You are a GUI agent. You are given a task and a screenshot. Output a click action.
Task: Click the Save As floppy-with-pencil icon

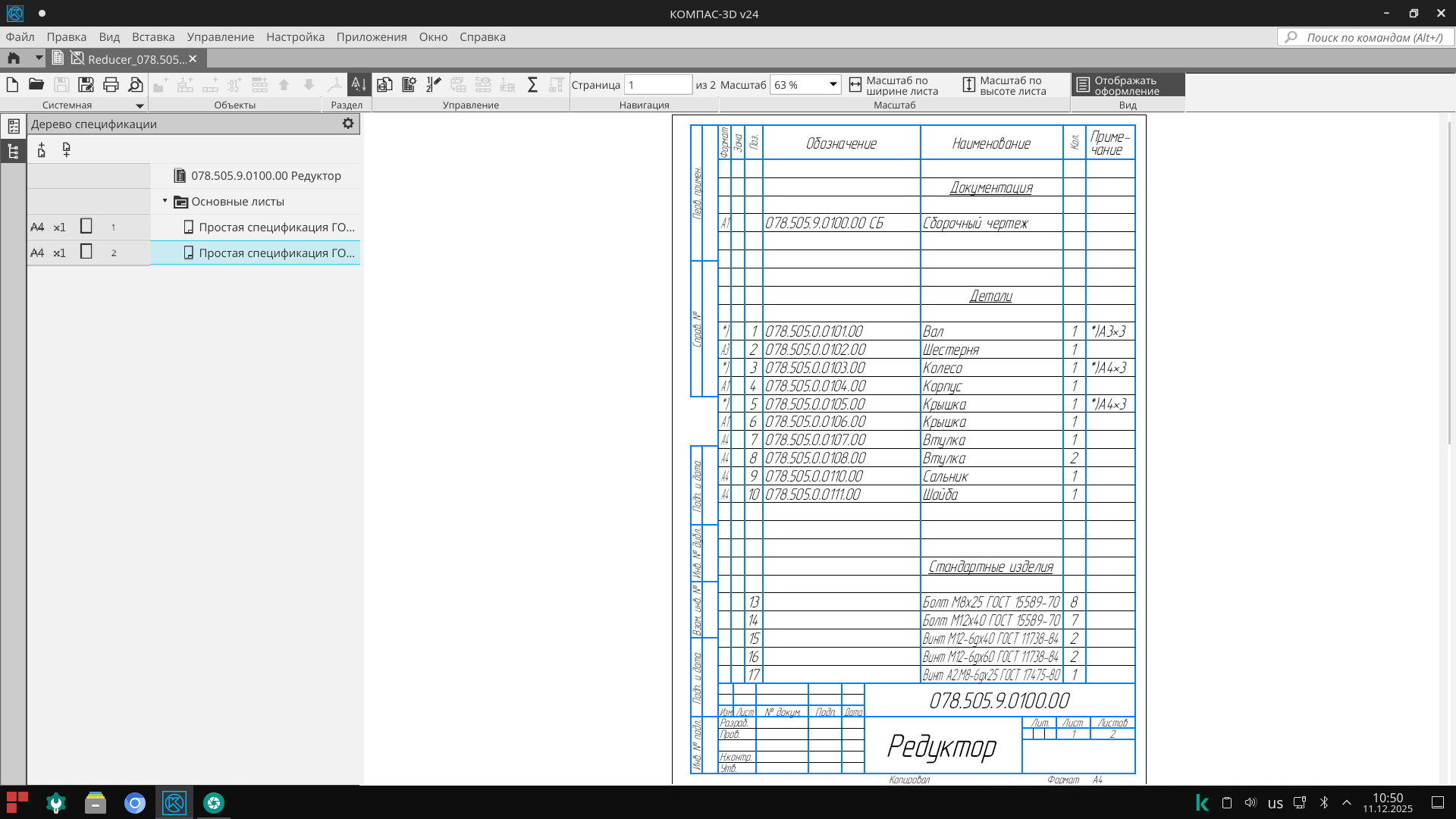tap(86, 84)
